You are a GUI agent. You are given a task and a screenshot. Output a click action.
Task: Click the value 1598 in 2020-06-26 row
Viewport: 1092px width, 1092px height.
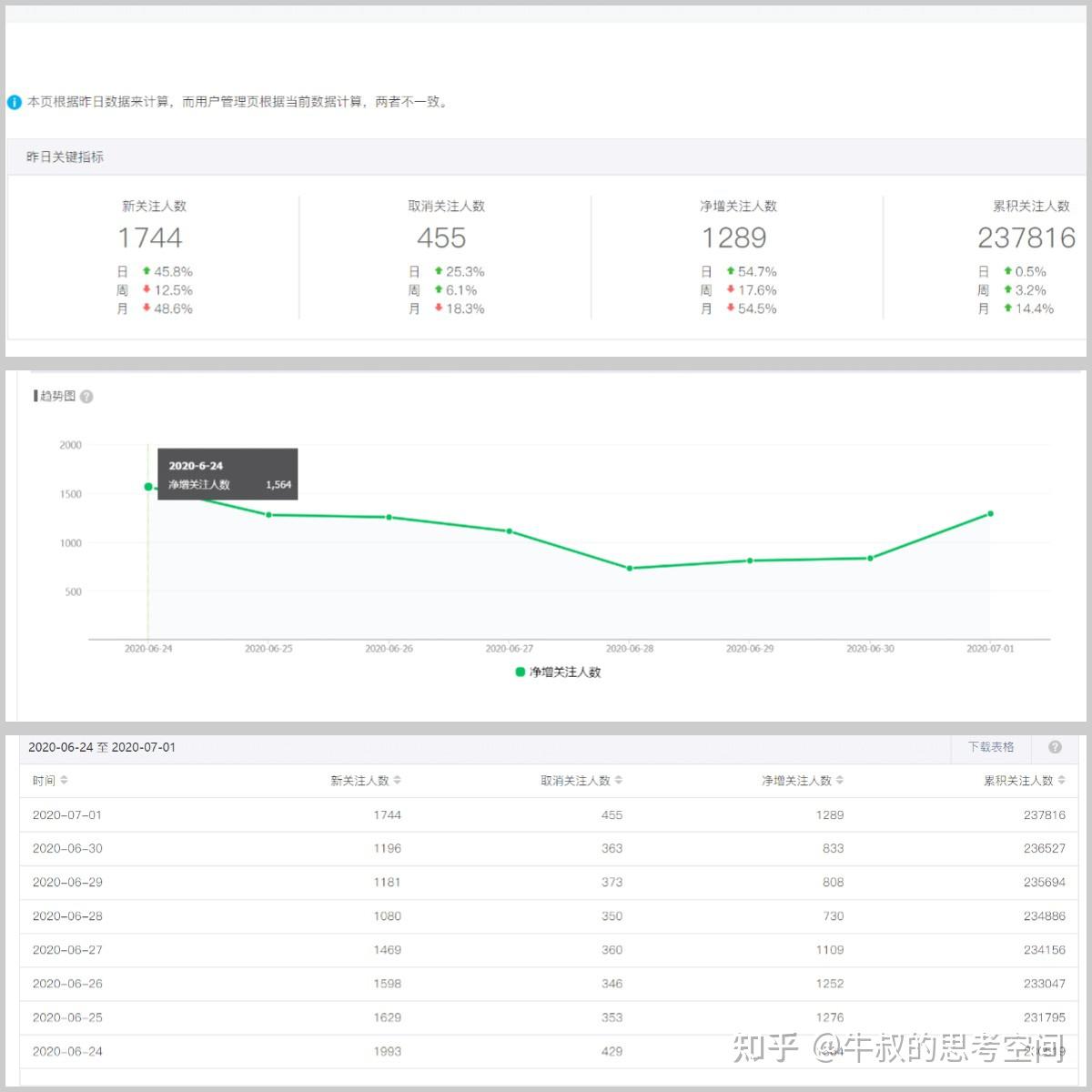point(387,984)
